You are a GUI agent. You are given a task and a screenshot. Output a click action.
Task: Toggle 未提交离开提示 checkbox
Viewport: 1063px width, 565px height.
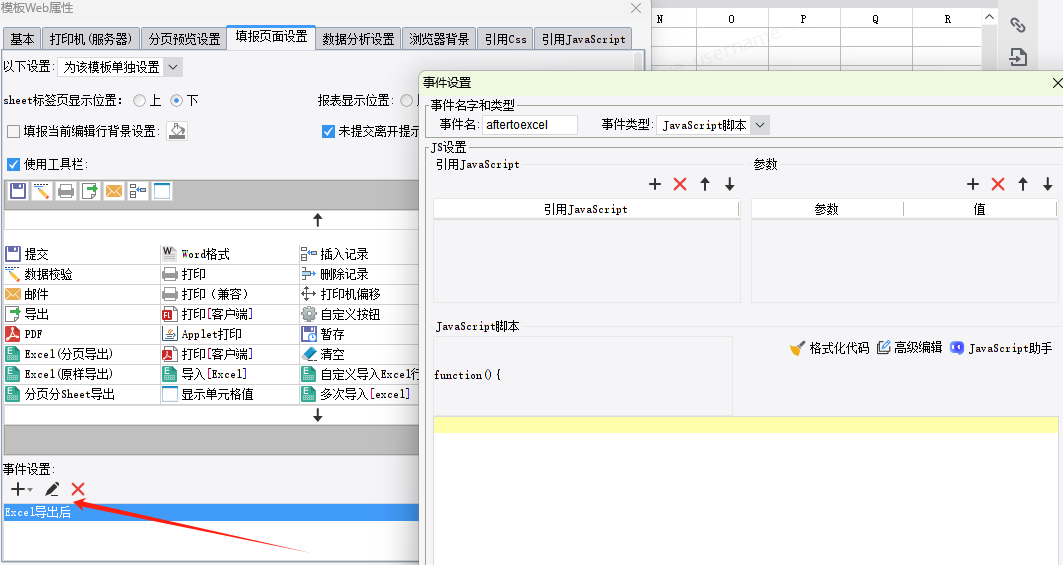pyautogui.click(x=328, y=132)
